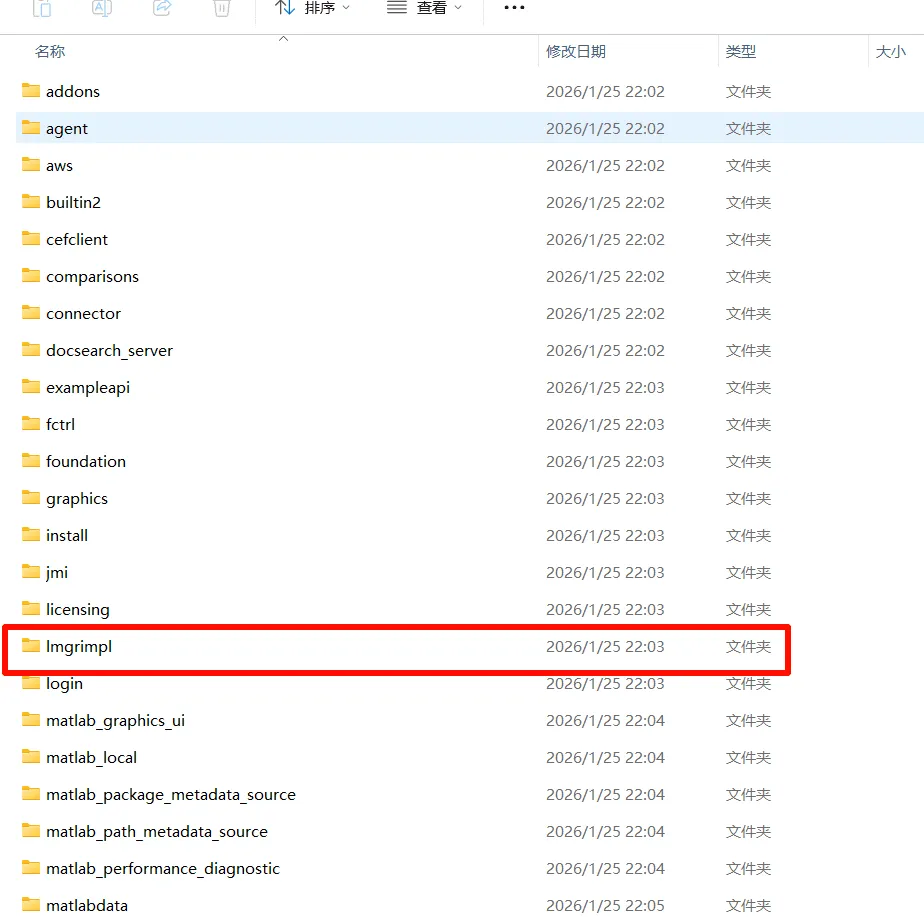This screenshot has width=924, height=917.
Task: Select the graphics folder icon
Action: click(x=31, y=498)
